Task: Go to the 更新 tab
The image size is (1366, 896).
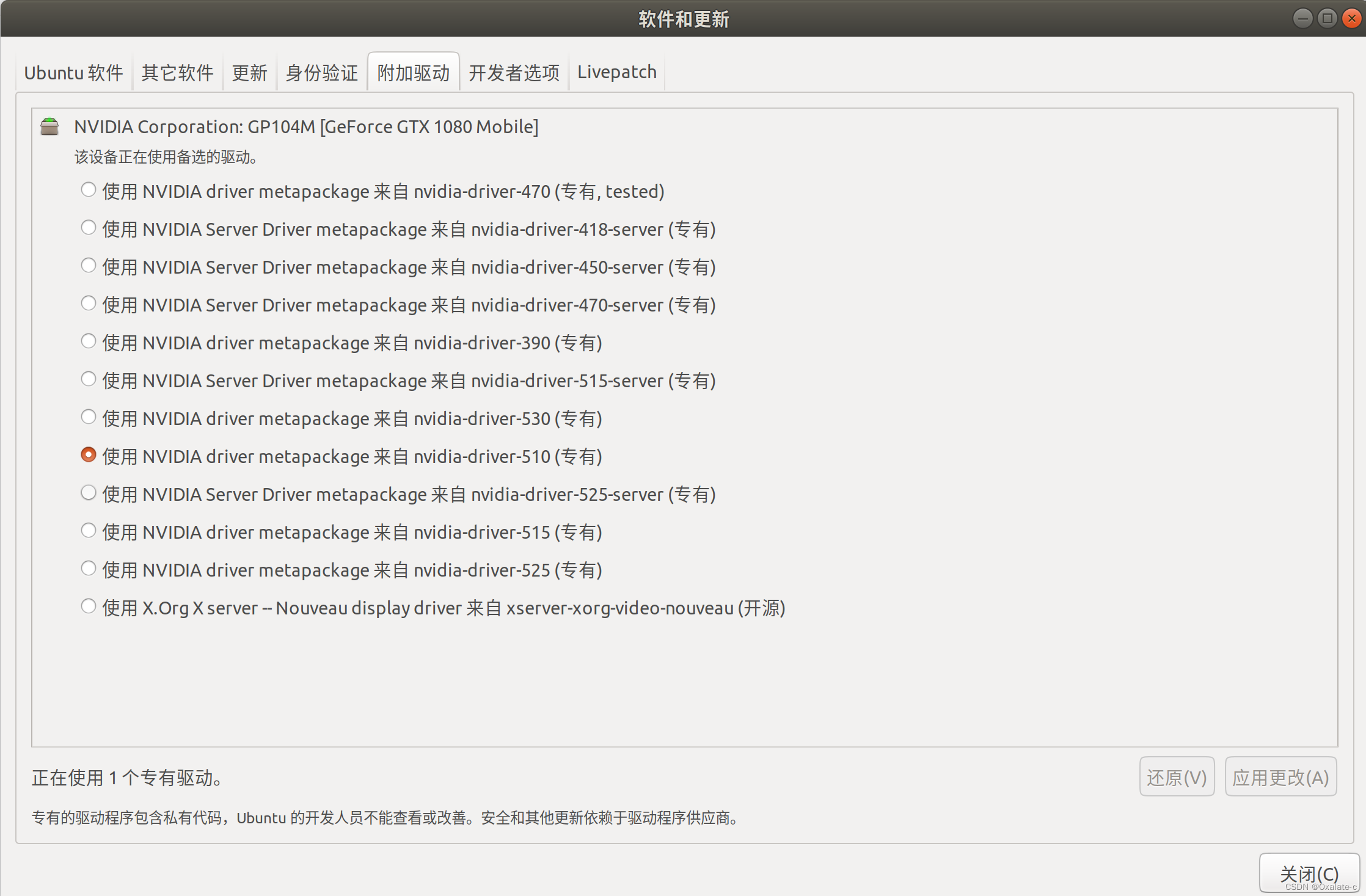Action: click(249, 71)
